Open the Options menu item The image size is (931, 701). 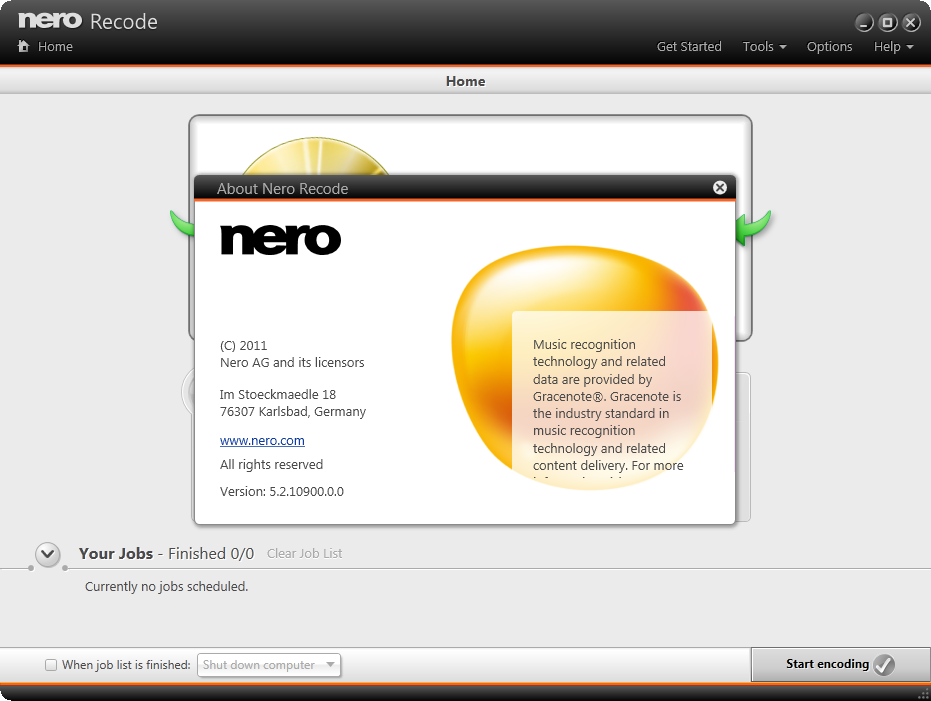[x=829, y=46]
